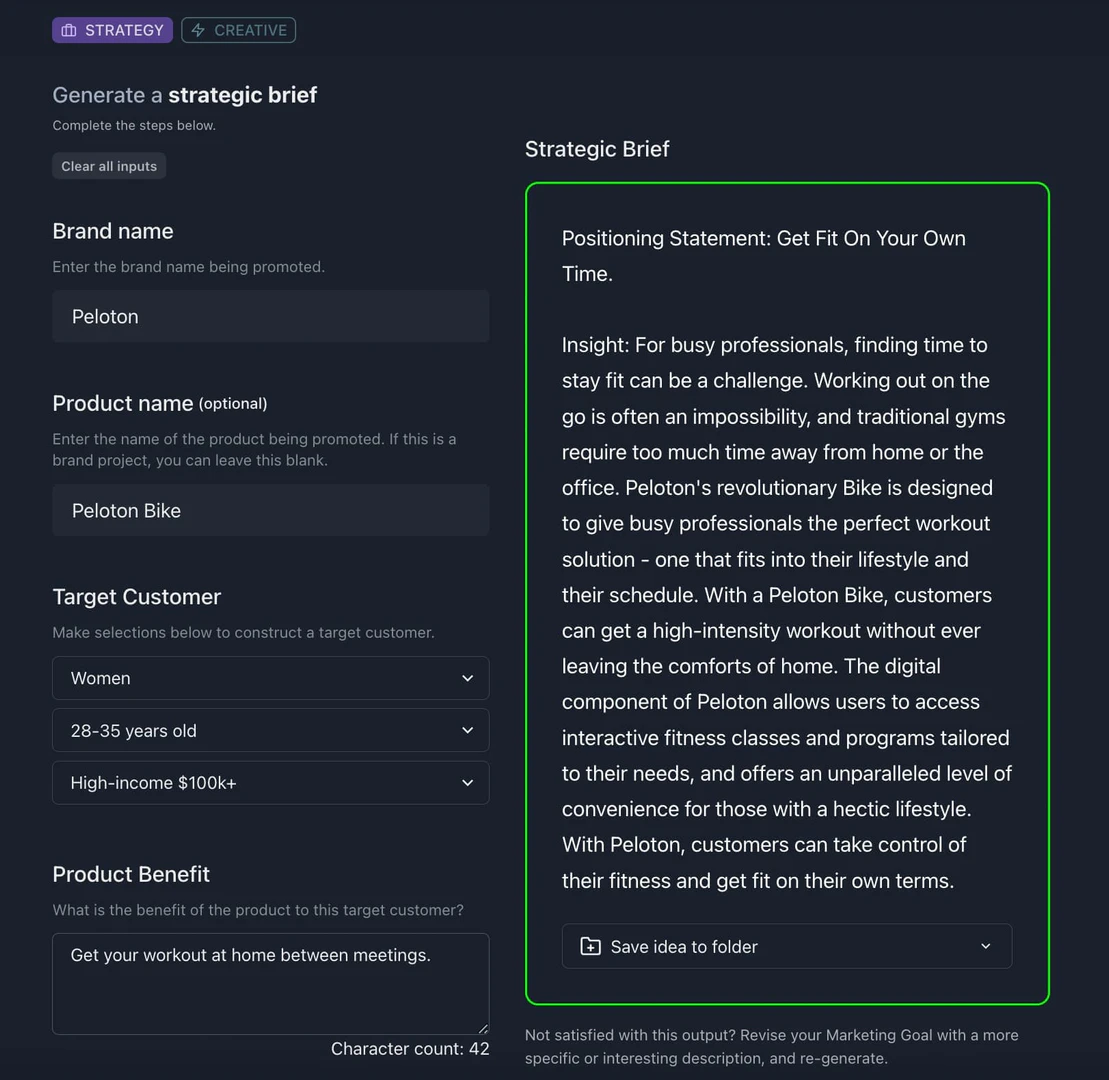Click the chevron arrow on the Women selector
This screenshot has width=1109, height=1080.
click(467, 678)
